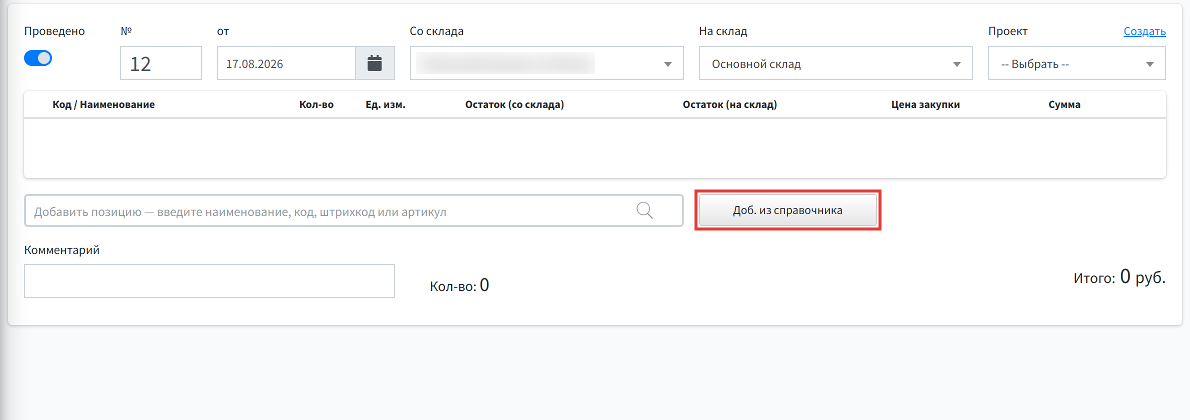Click the Ед. изм. column header

(386, 105)
